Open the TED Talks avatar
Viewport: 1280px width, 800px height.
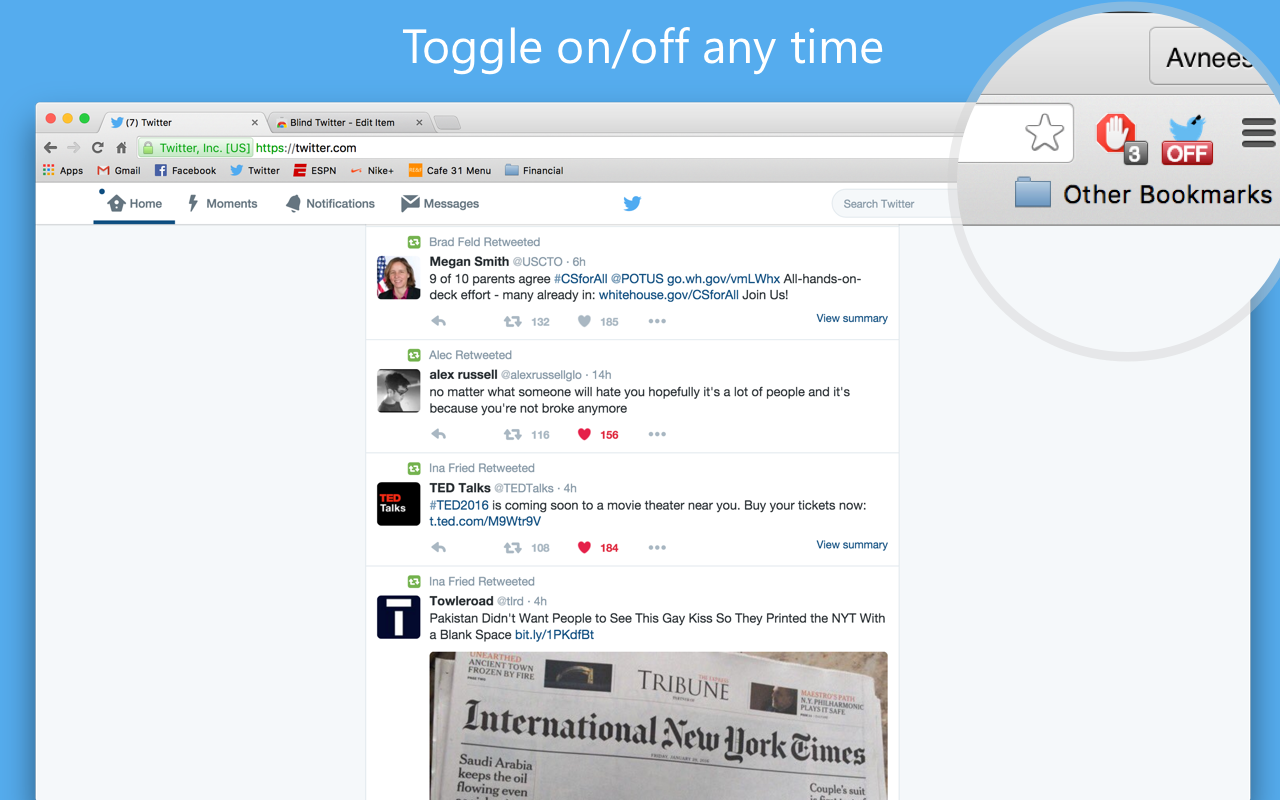[398, 503]
